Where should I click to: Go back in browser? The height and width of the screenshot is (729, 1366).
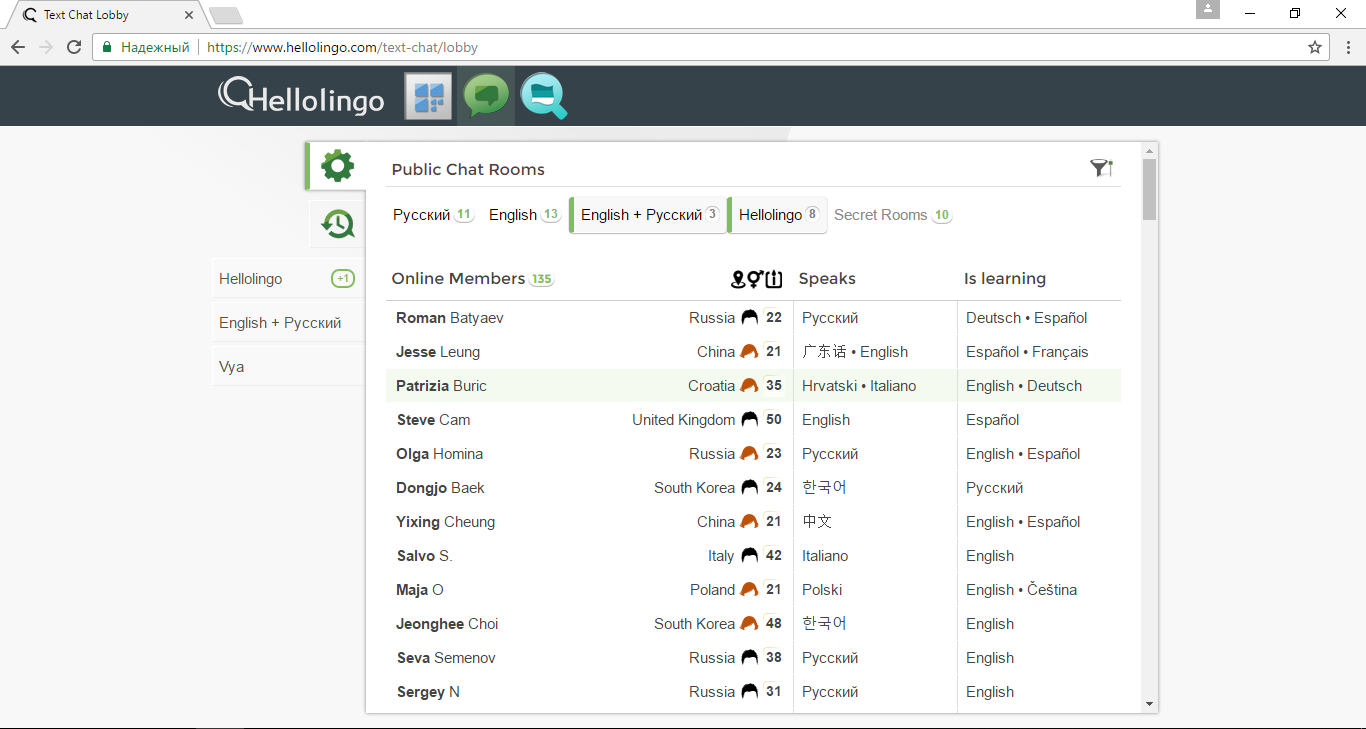coord(18,47)
